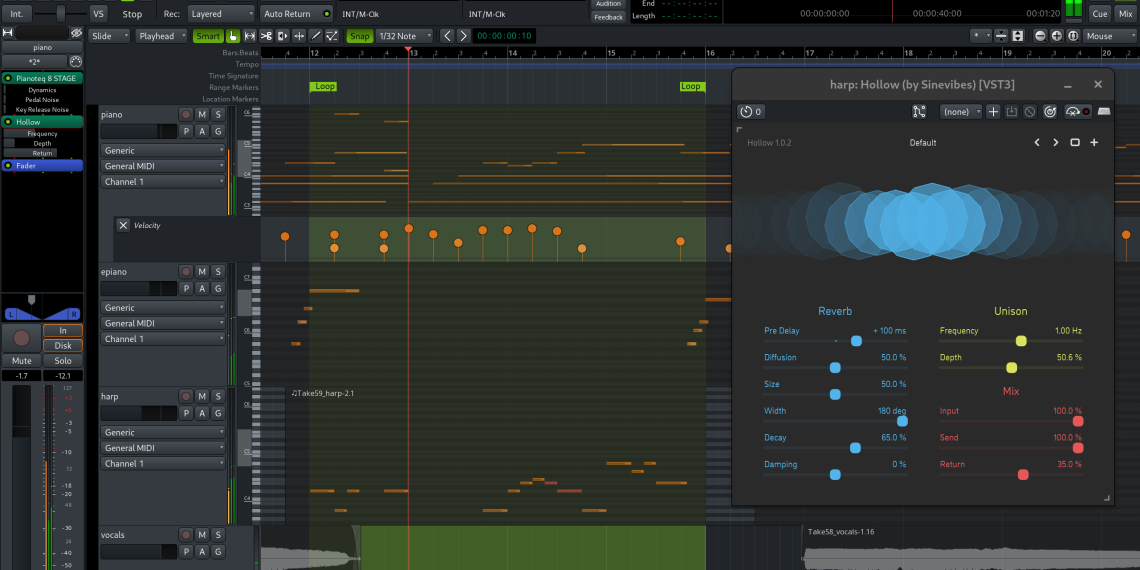Choose the Draw (pencil) tool
The width and height of the screenshot is (1140, 570).
(x=316, y=36)
